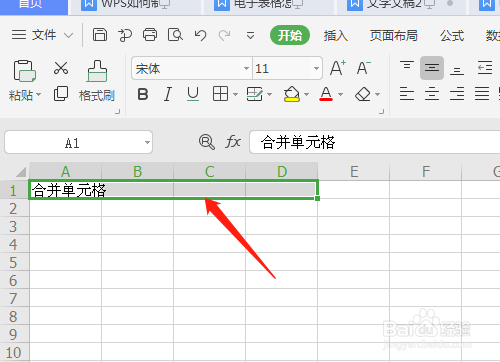Screen dimensions: 500x362
Task: Align text left
Action: point(407,94)
